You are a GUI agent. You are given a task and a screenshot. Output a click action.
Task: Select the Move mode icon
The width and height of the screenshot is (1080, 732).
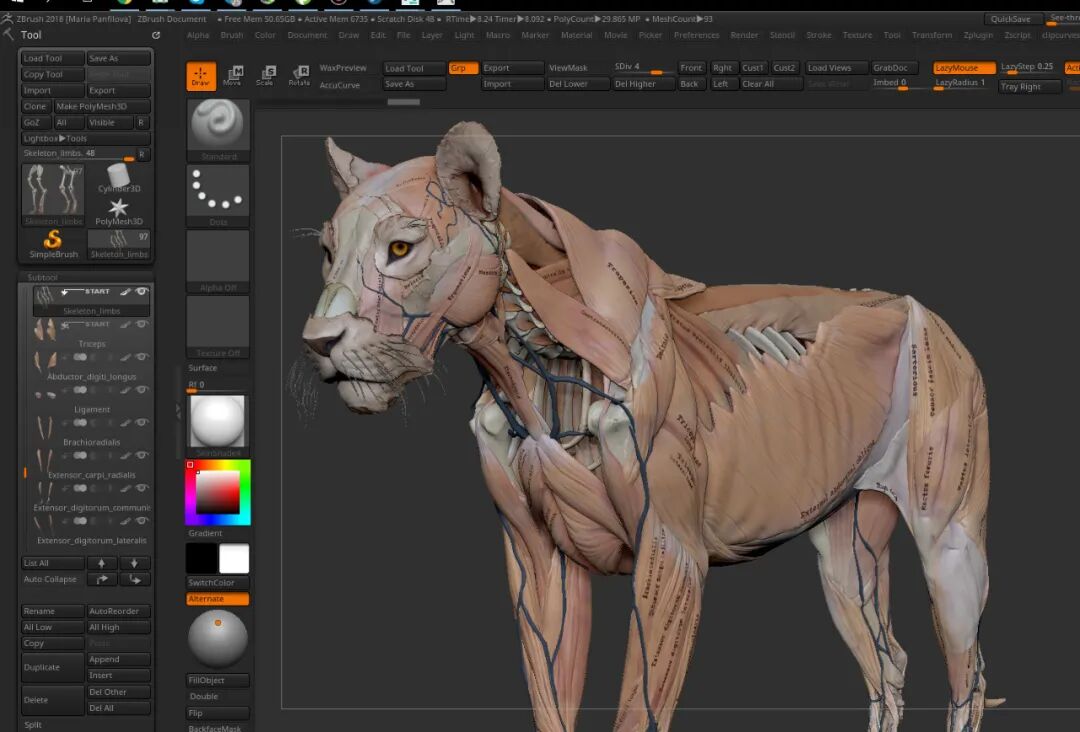click(233, 76)
